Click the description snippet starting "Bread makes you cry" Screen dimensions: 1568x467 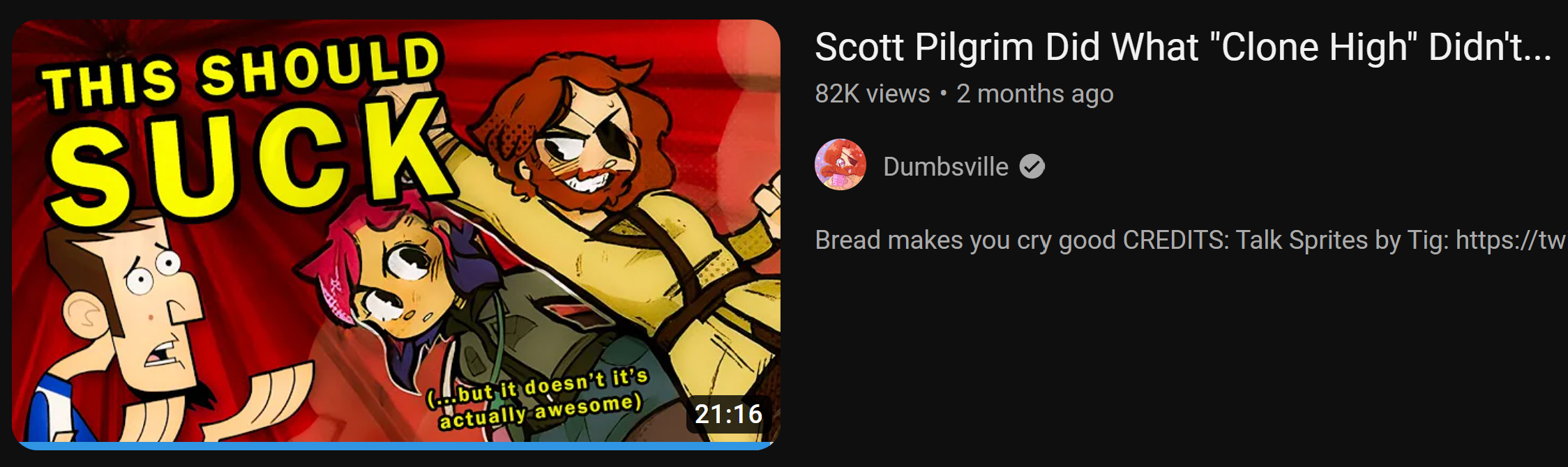pyautogui.click(x=1191, y=240)
